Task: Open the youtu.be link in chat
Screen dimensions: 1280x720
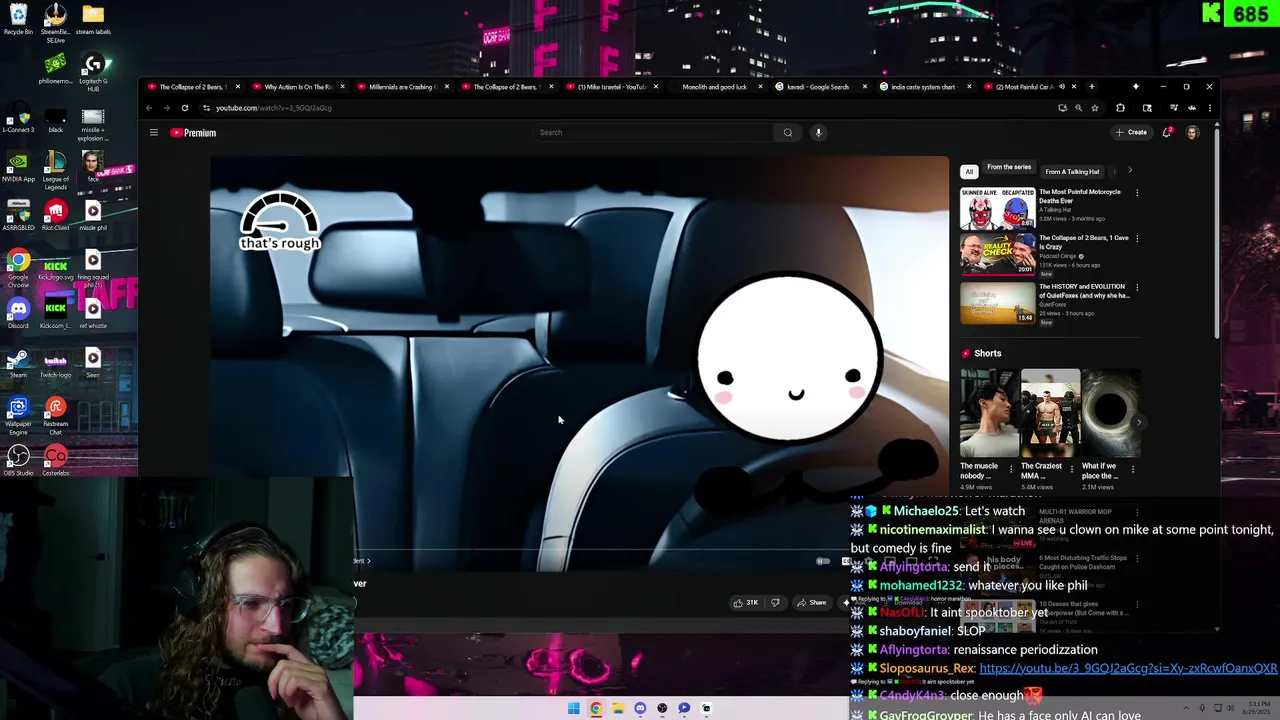Action: click(x=1128, y=668)
